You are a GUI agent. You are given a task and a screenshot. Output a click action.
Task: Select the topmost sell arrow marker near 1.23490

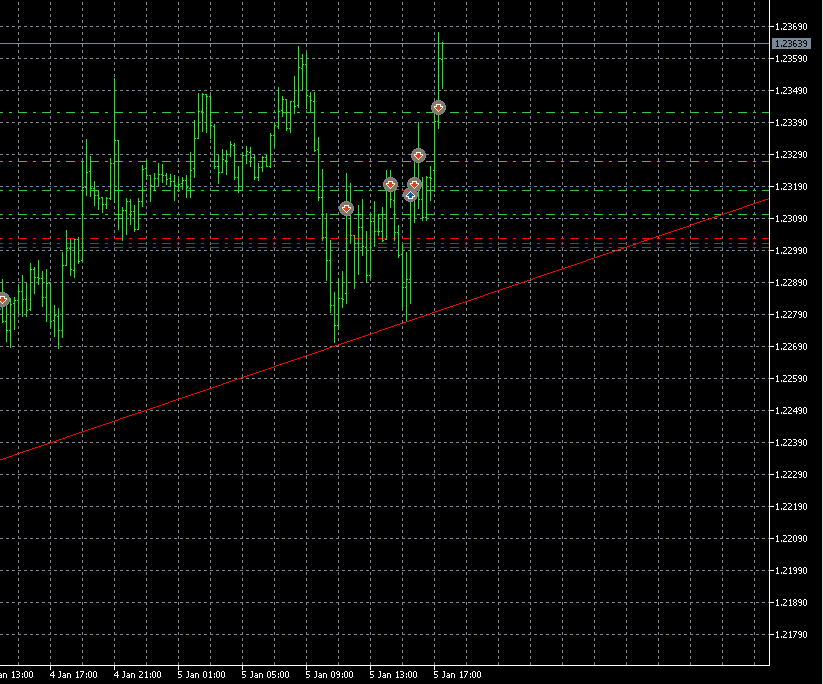tap(438, 107)
